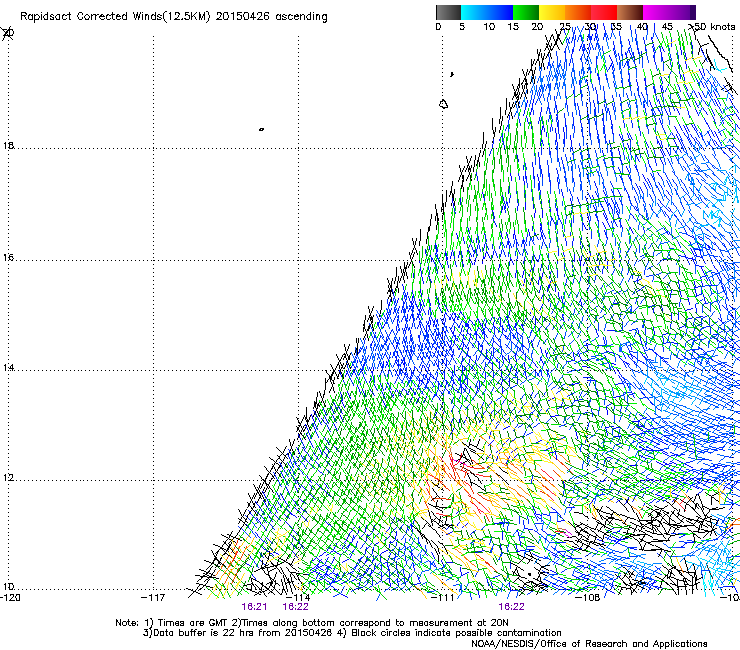Select the longitude label '-117' on the bottom axis

click(153, 598)
